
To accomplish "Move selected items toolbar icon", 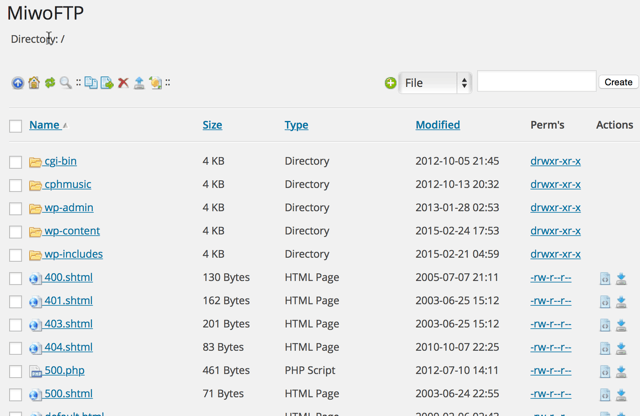I will click(x=107, y=82).
